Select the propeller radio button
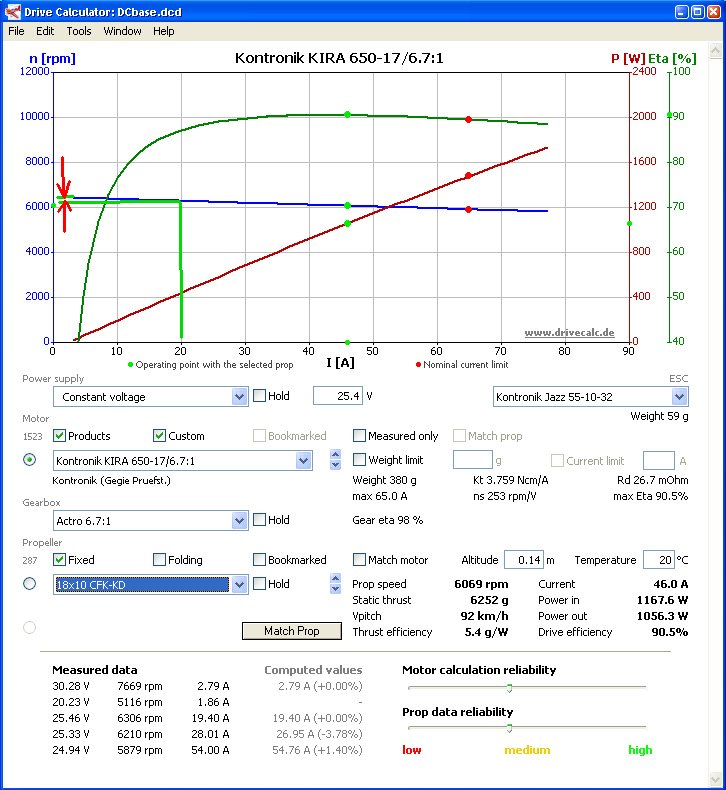 30,584
